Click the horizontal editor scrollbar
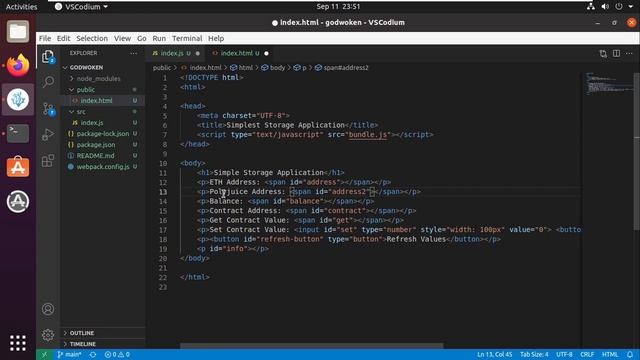 pos(311,346)
